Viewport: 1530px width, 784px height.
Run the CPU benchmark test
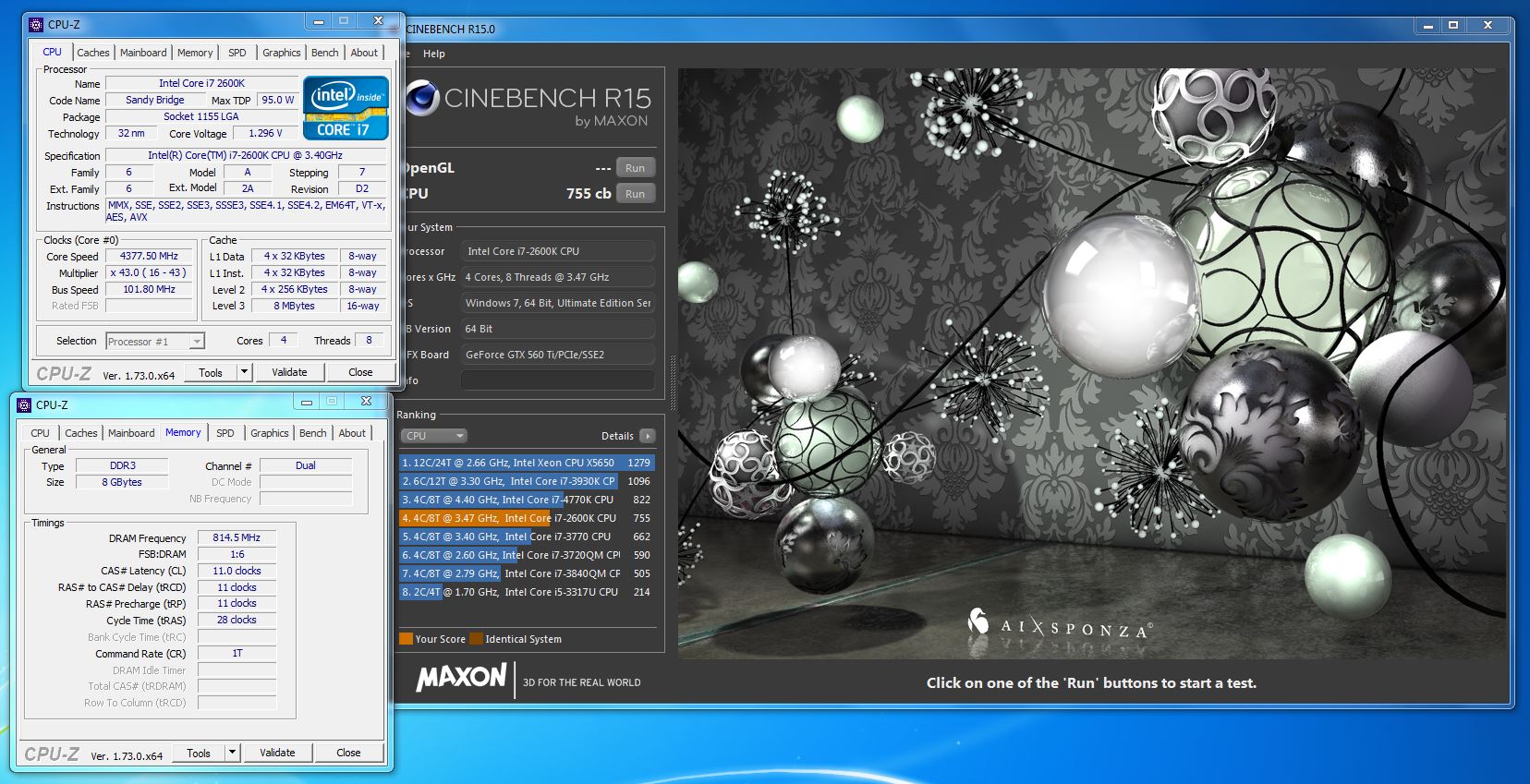[635, 194]
